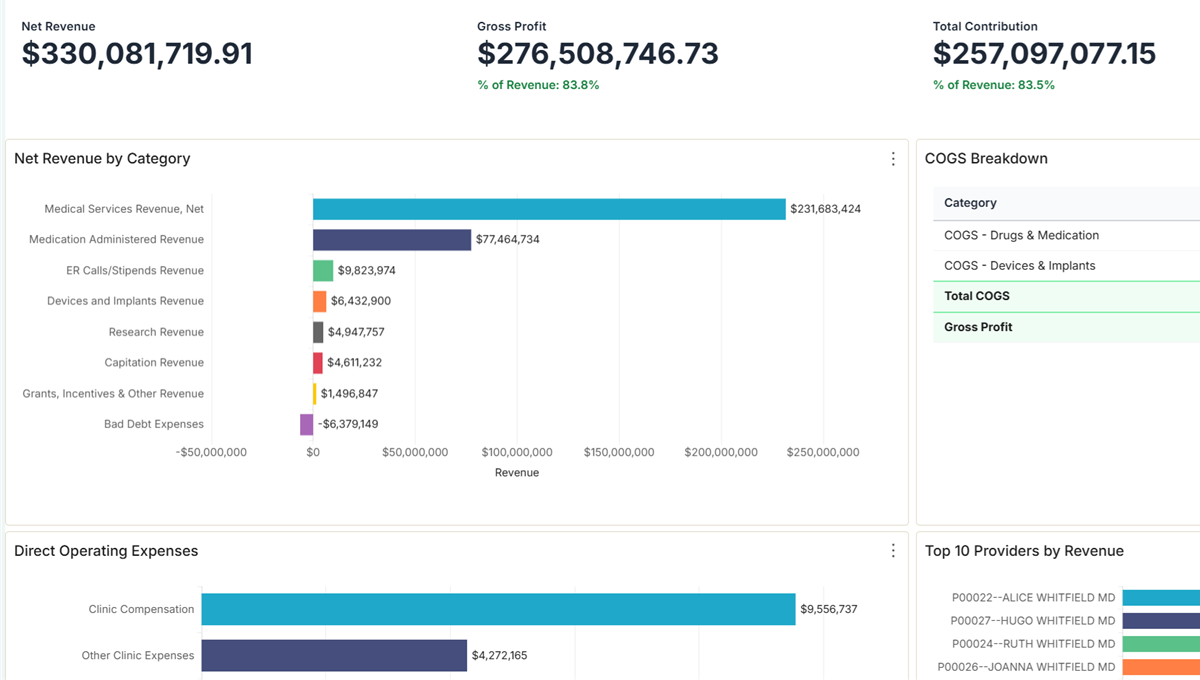Click the Gross Profit value $276,508,746.73
This screenshot has height=680, width=1200.
click(x=598, y=54)
